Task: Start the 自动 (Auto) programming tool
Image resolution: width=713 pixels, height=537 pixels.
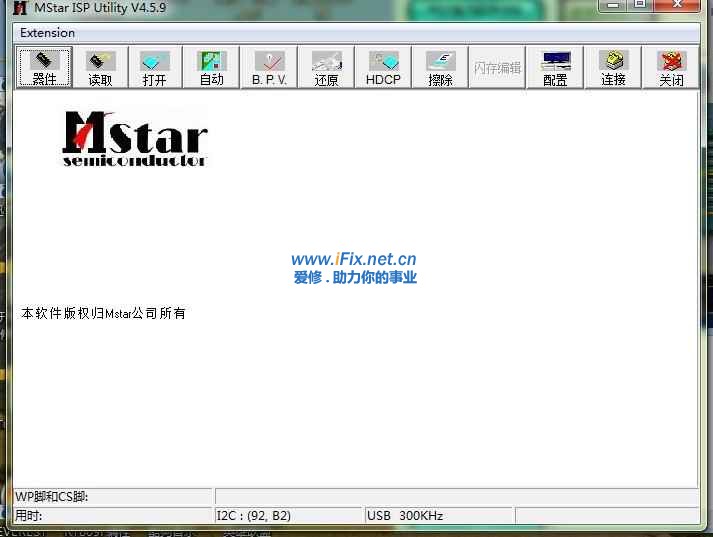Action: coord(211,68)
